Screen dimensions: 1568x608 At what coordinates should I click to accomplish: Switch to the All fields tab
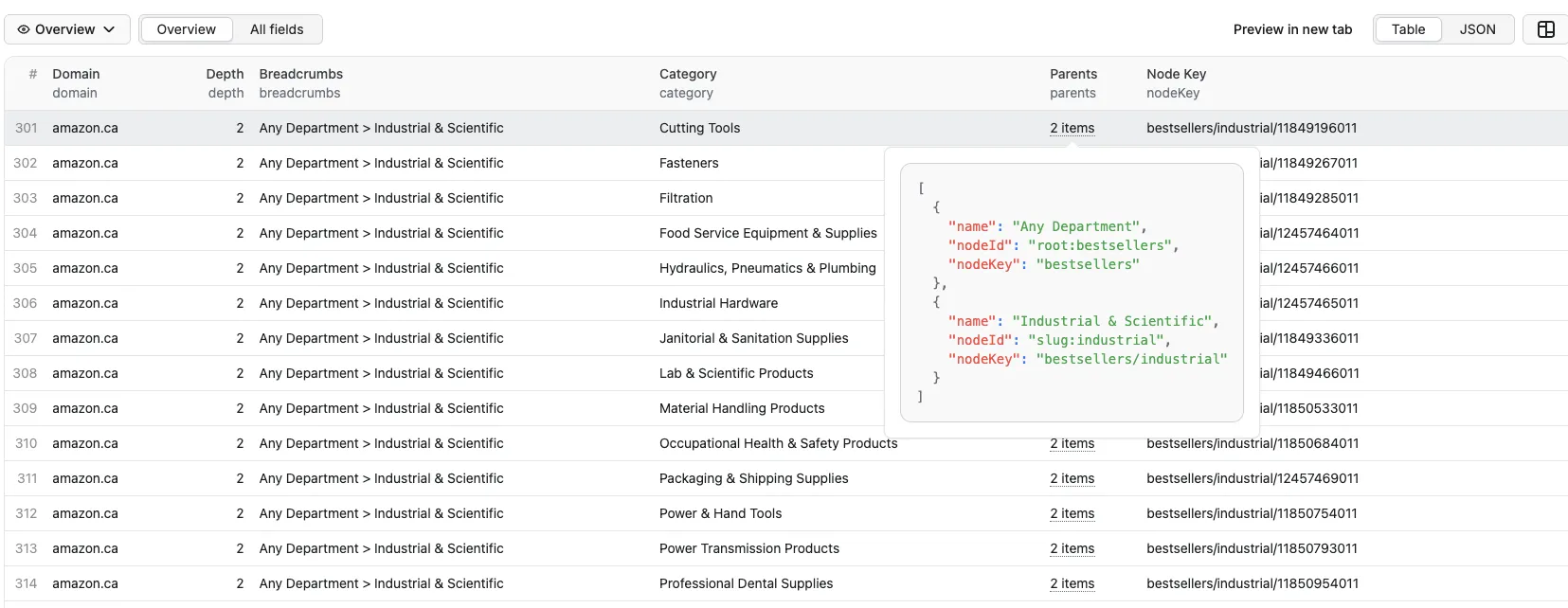277,29
